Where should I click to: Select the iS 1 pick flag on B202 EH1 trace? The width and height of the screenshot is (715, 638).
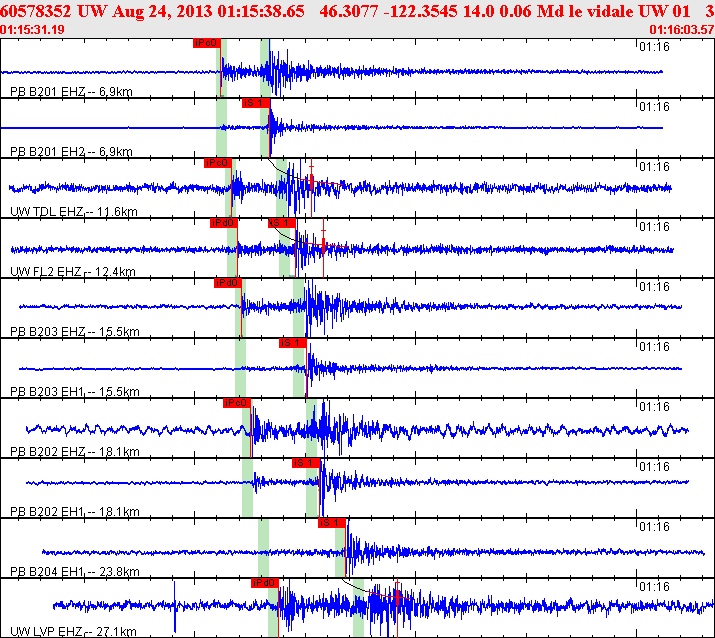coord(306,464)
